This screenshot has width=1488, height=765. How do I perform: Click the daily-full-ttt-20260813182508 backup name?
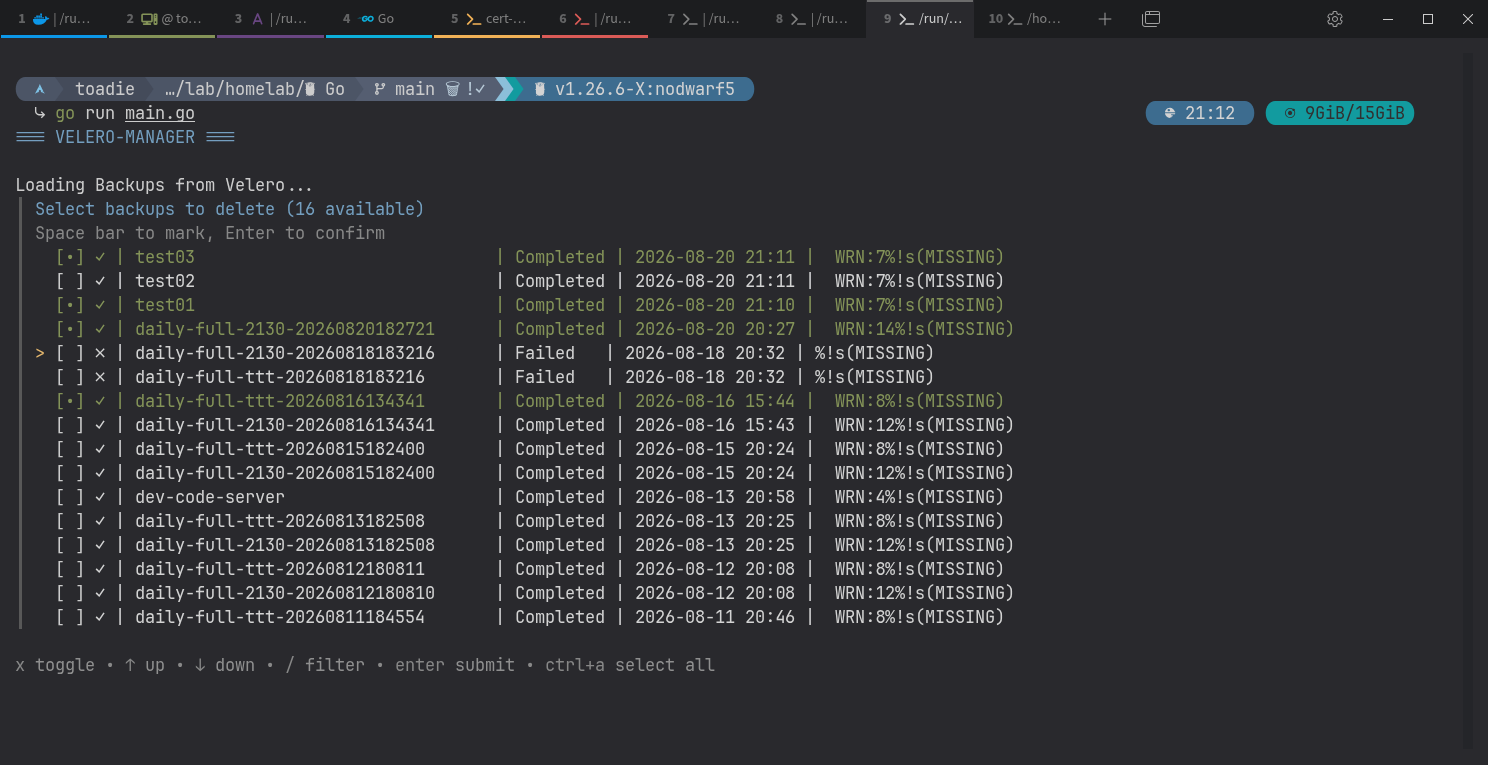[x=280, y=521]
